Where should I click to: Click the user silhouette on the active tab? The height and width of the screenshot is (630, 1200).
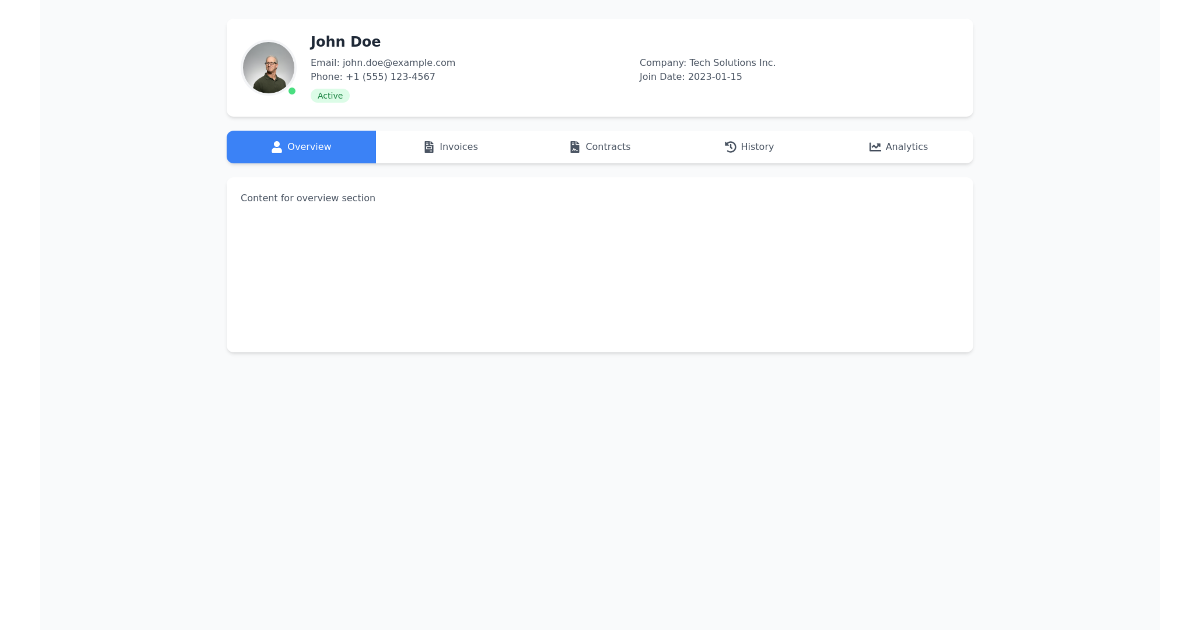(275, 146)
